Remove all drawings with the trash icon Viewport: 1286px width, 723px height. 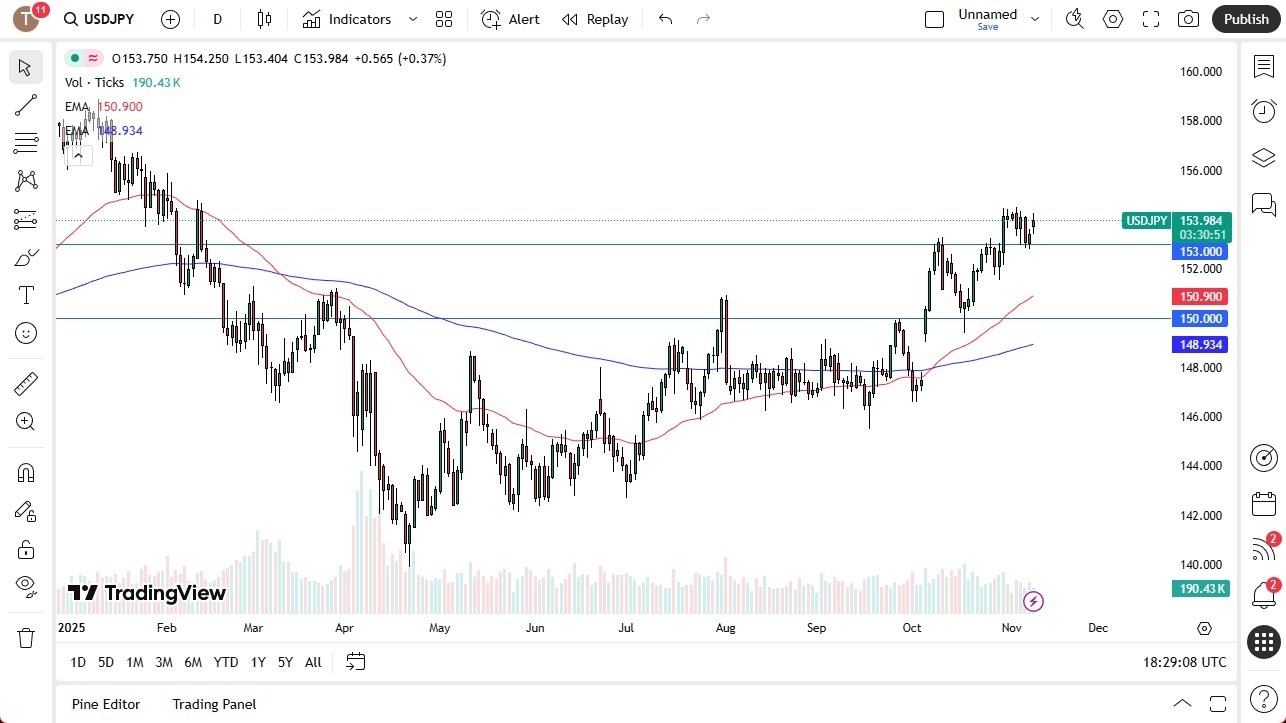(25, 635)
